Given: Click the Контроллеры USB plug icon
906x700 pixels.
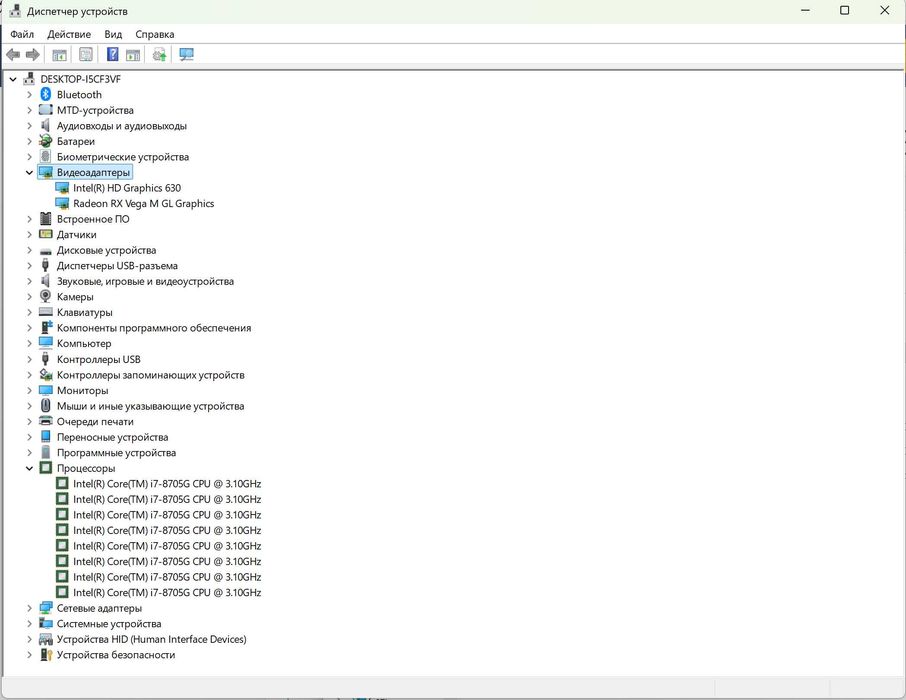Looking at the screenshot, I should [46, 359].
